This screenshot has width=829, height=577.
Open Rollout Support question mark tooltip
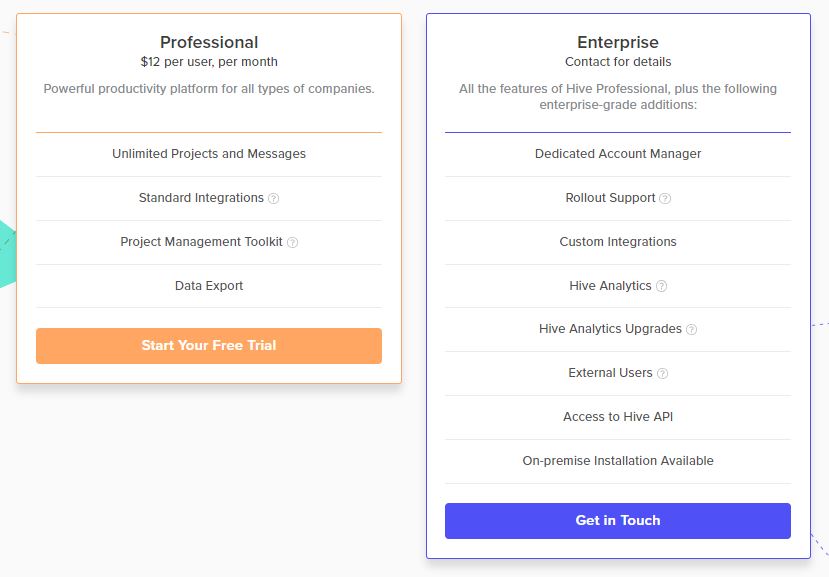click(x=665, y=198)
